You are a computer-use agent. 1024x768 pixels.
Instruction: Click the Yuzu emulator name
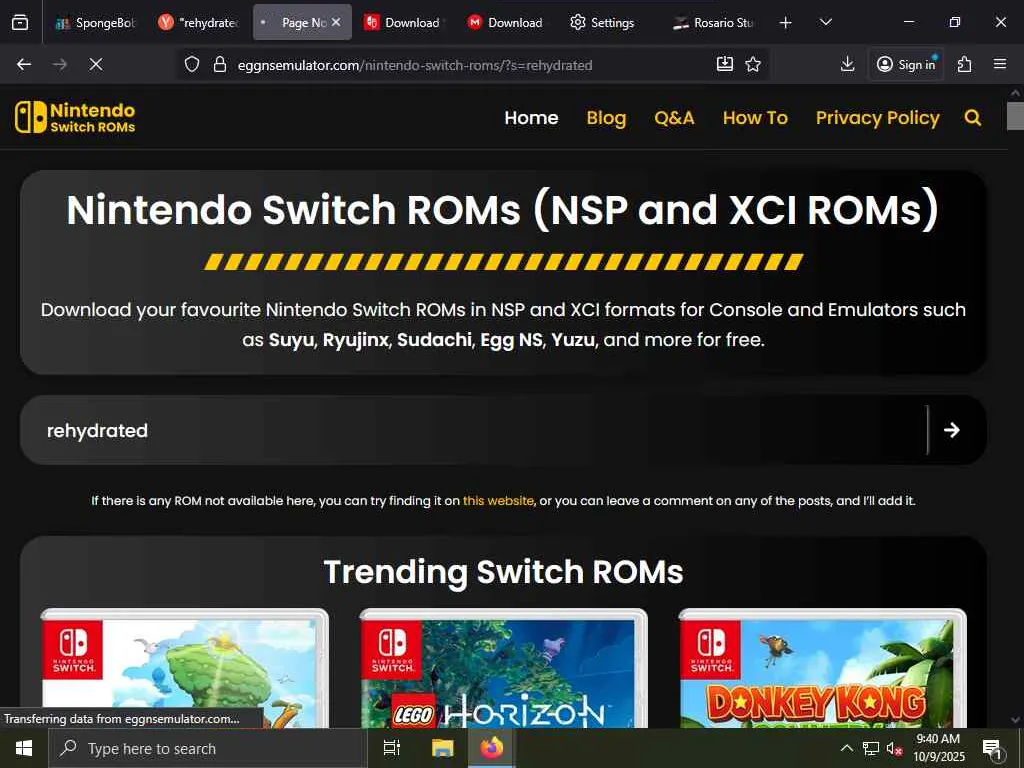tap(573, 340)
